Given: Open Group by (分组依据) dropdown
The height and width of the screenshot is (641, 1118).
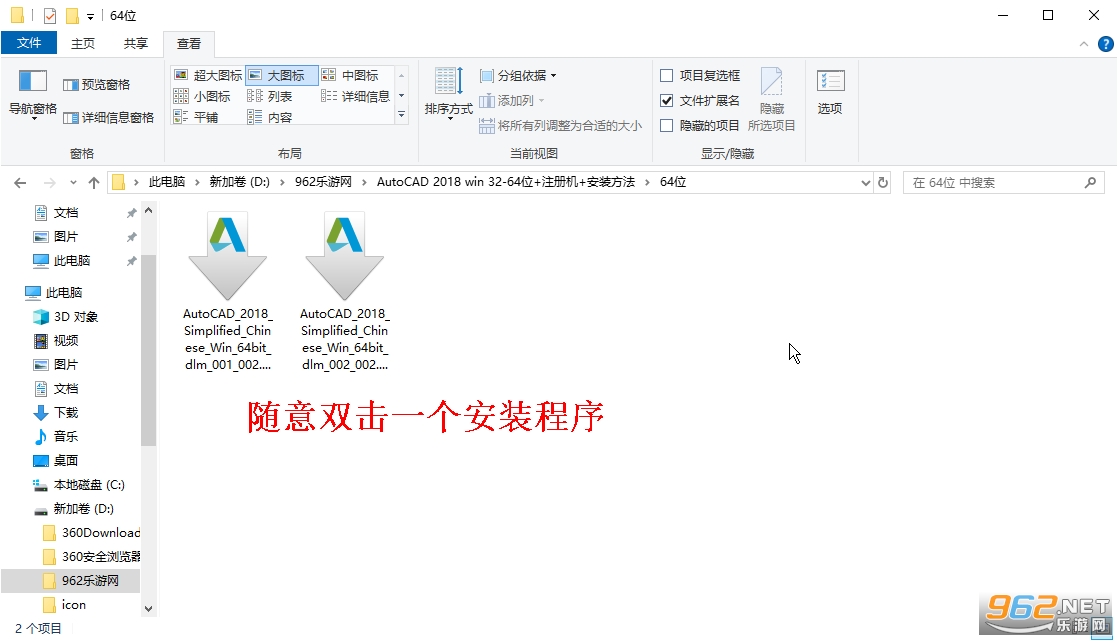Looking at the screenshot, I should point(518,76).
